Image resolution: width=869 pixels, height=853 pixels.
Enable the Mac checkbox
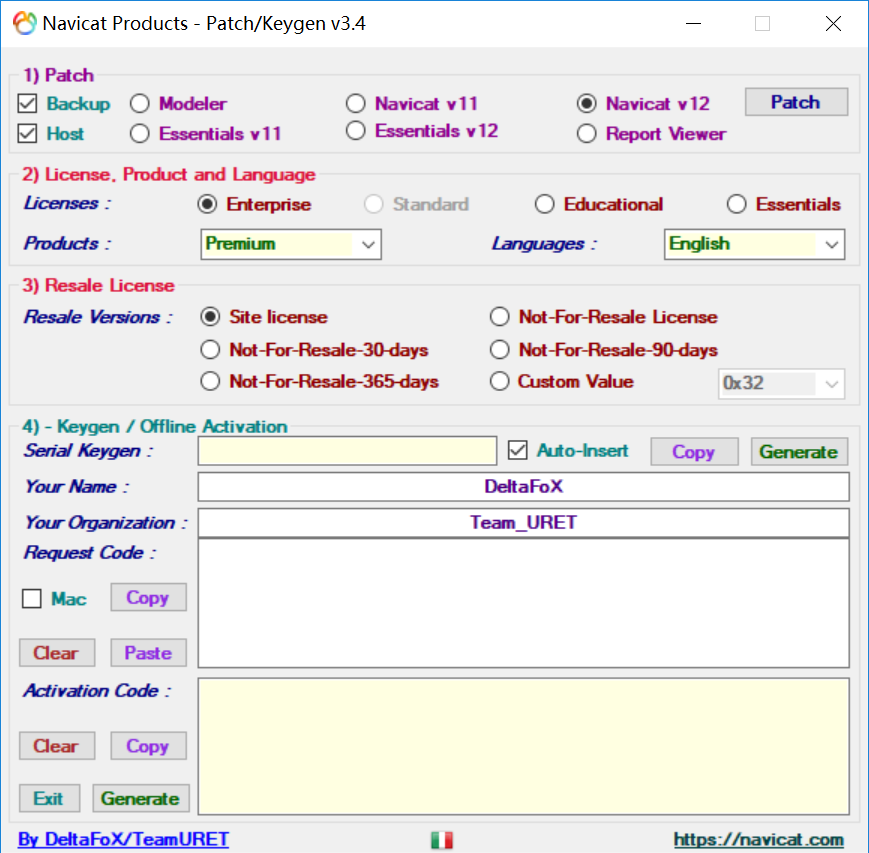click(32, 599)
